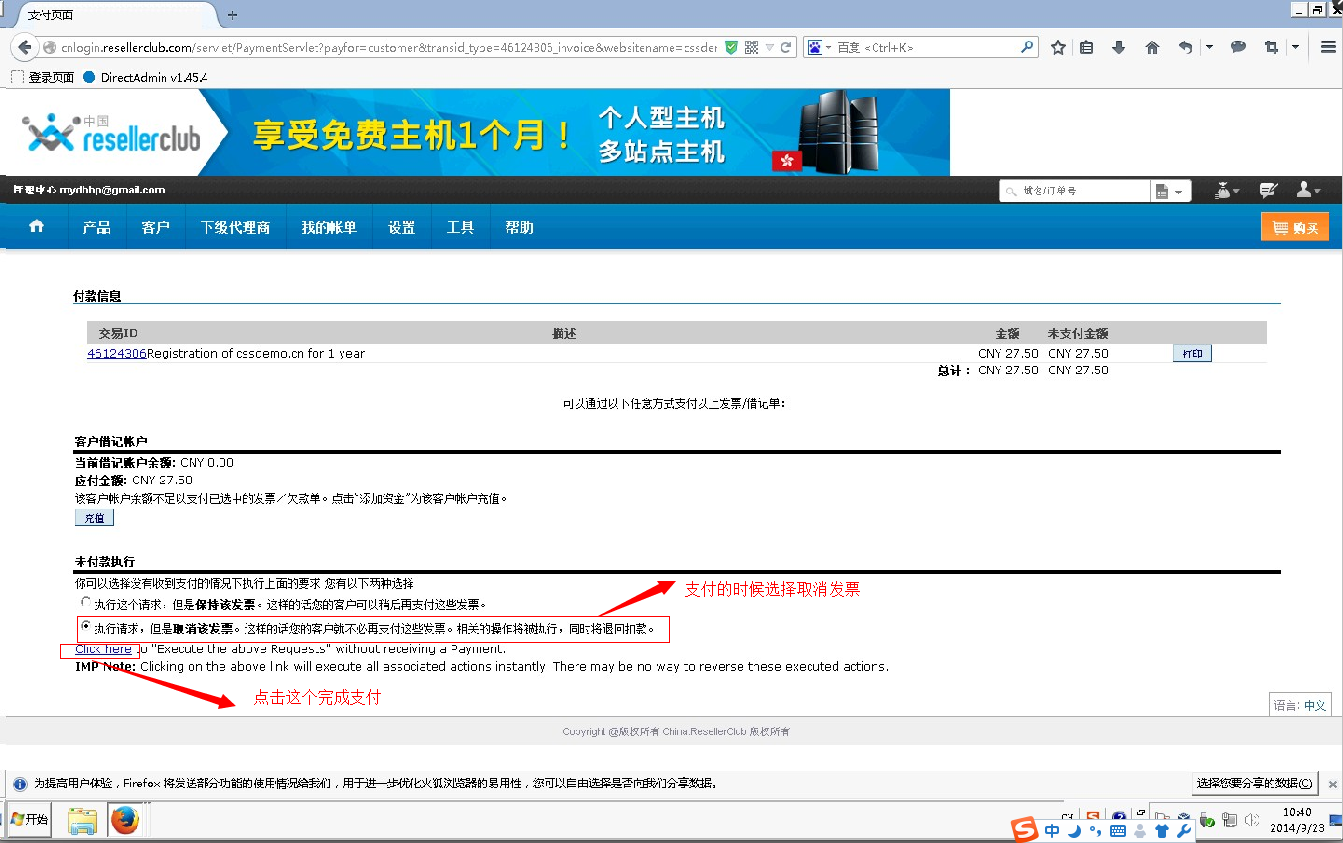This screenshot has width=1343, height=843.
Task: Open the Sogou soft keyboard icon
Action: [x=1118, y=830]
